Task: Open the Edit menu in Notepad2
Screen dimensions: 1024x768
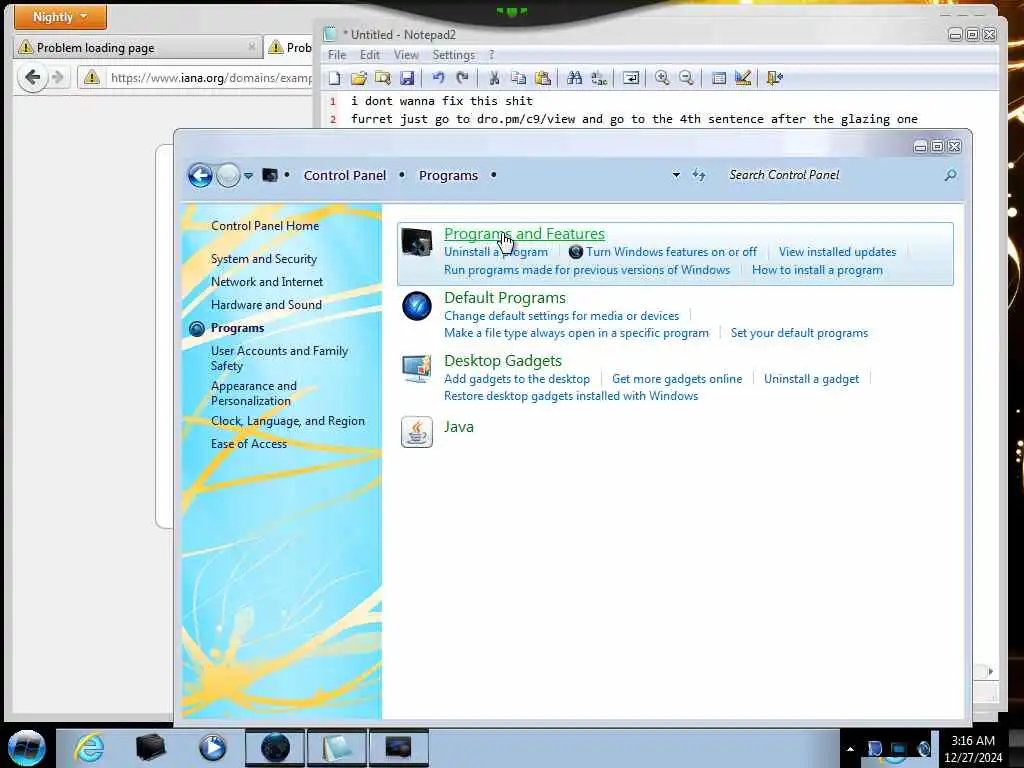Action: (x=370, y=55)
